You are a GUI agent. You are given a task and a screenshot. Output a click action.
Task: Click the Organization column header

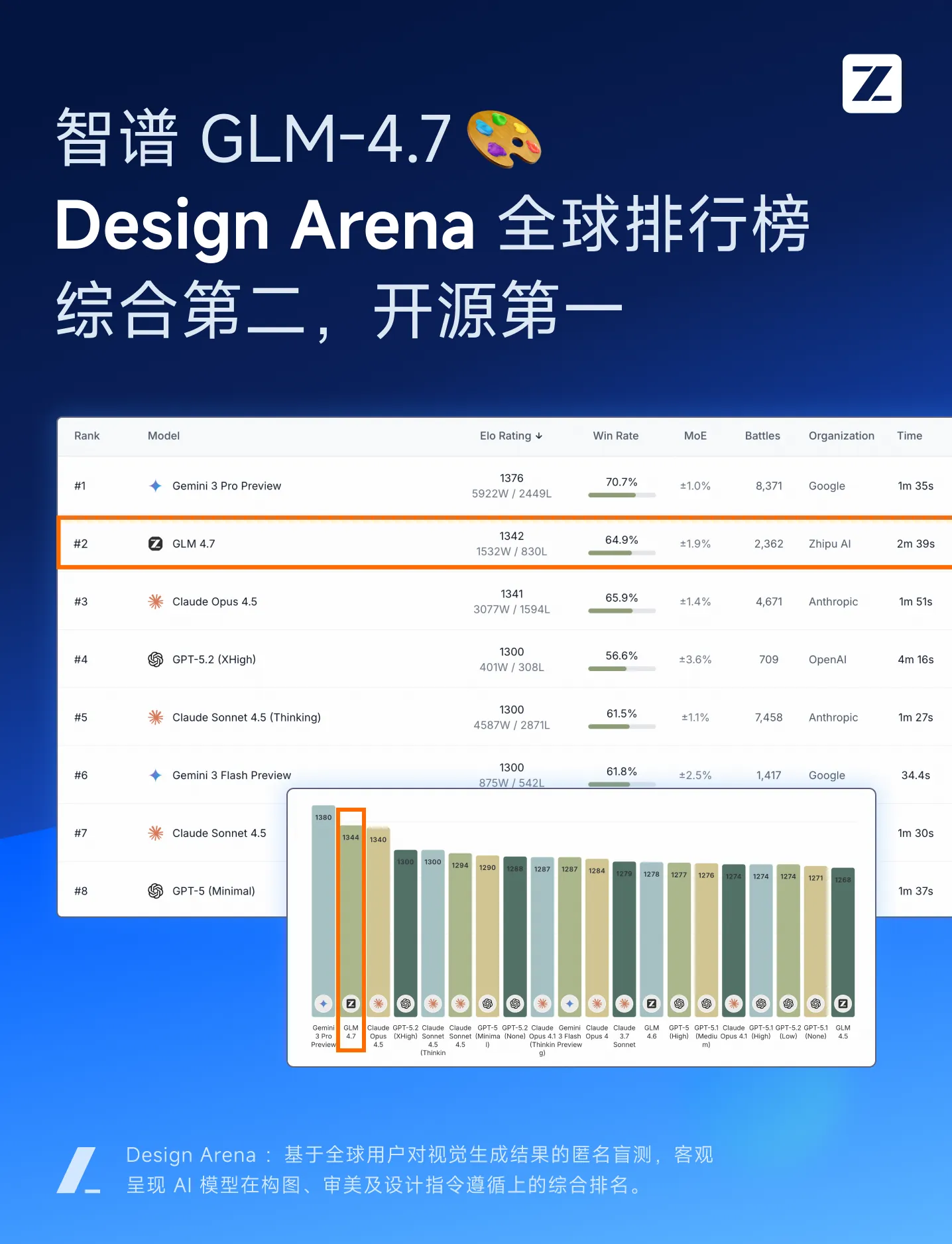coord(841,436)
